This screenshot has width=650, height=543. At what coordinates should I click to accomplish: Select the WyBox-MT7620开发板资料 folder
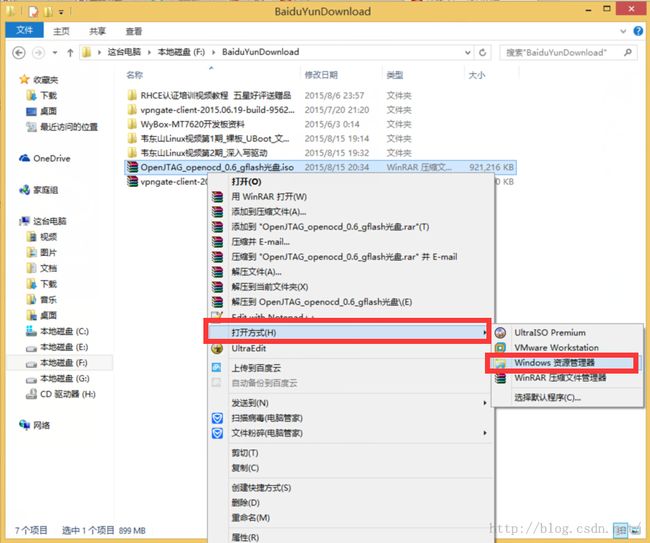[x=192, y=124]
